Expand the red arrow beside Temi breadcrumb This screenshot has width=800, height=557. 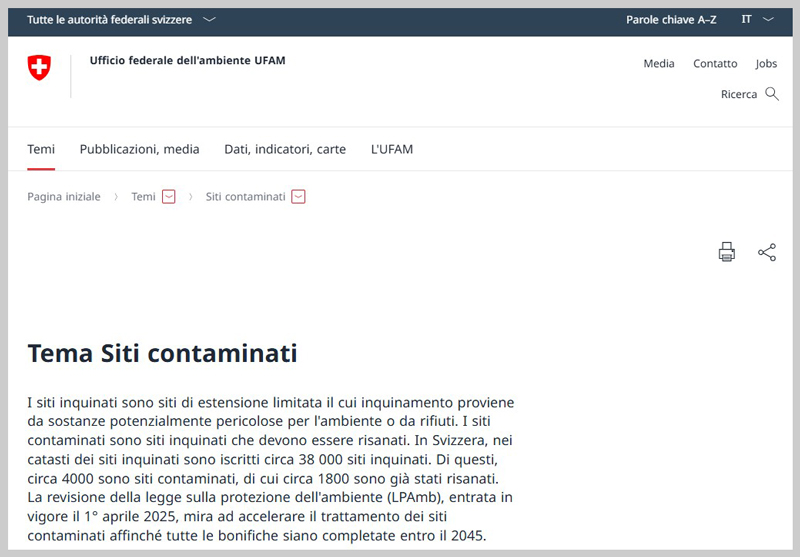168,197
